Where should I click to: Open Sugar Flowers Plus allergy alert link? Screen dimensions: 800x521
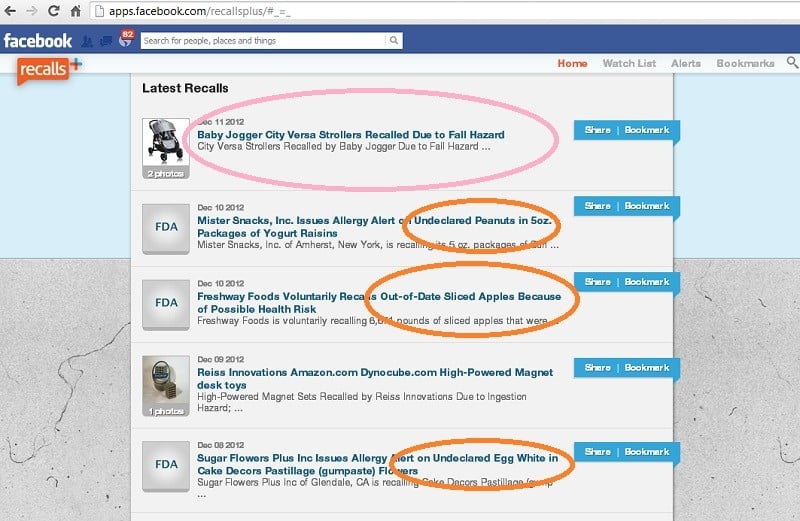coord(378,464)
